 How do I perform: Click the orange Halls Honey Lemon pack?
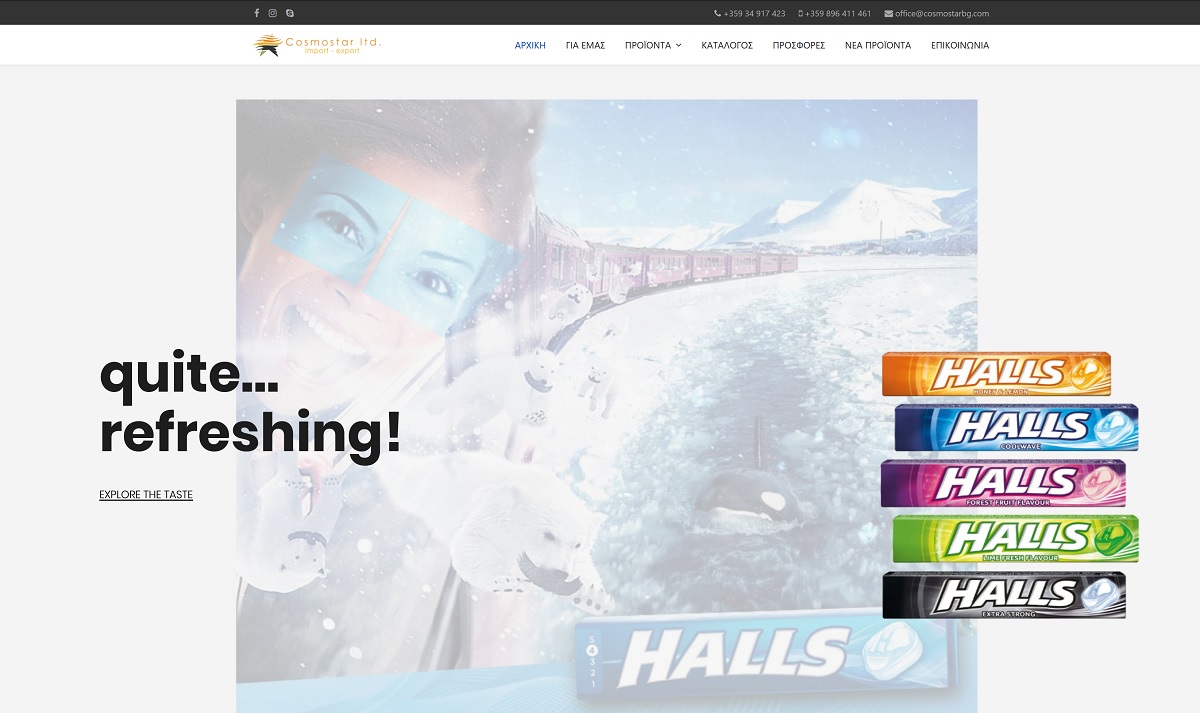point(996,374)
